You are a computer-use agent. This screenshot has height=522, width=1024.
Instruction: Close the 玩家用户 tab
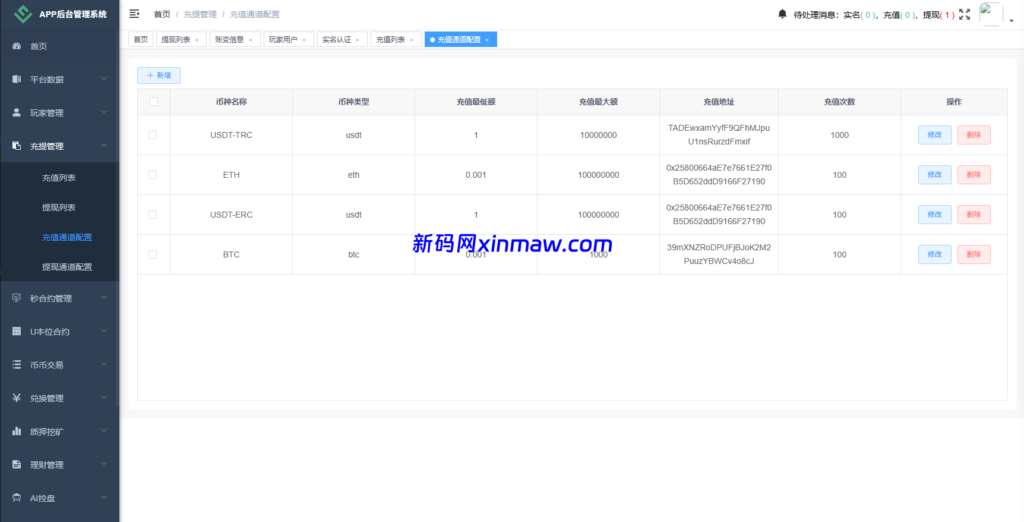coord(304,40)
